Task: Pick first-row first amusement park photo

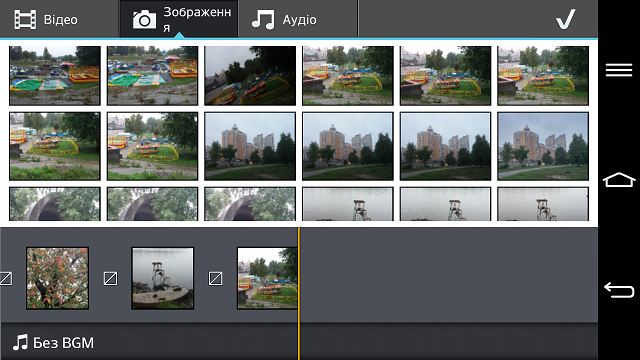Action: pos(55,76)
